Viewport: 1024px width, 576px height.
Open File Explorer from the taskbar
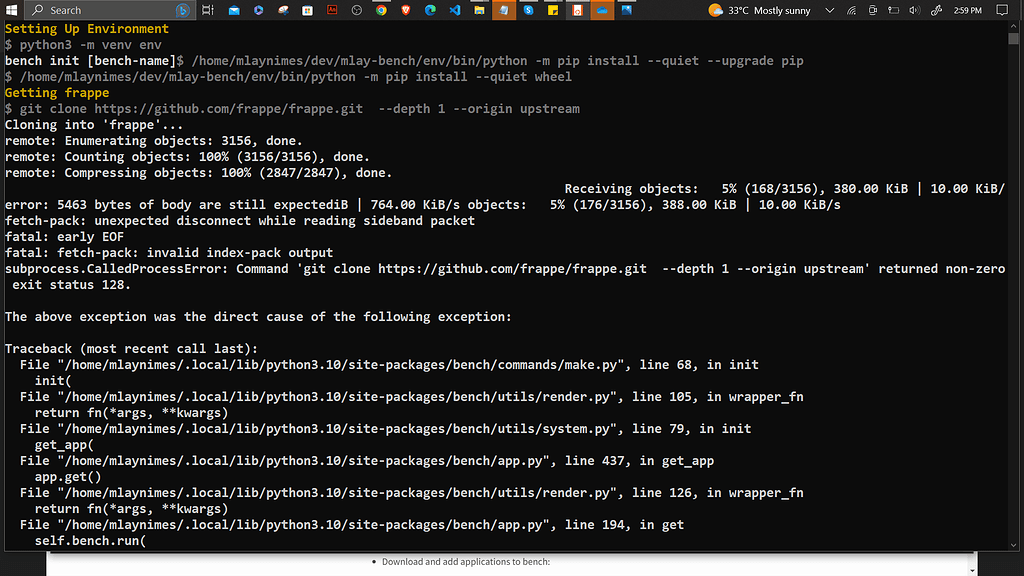(480, 9)
